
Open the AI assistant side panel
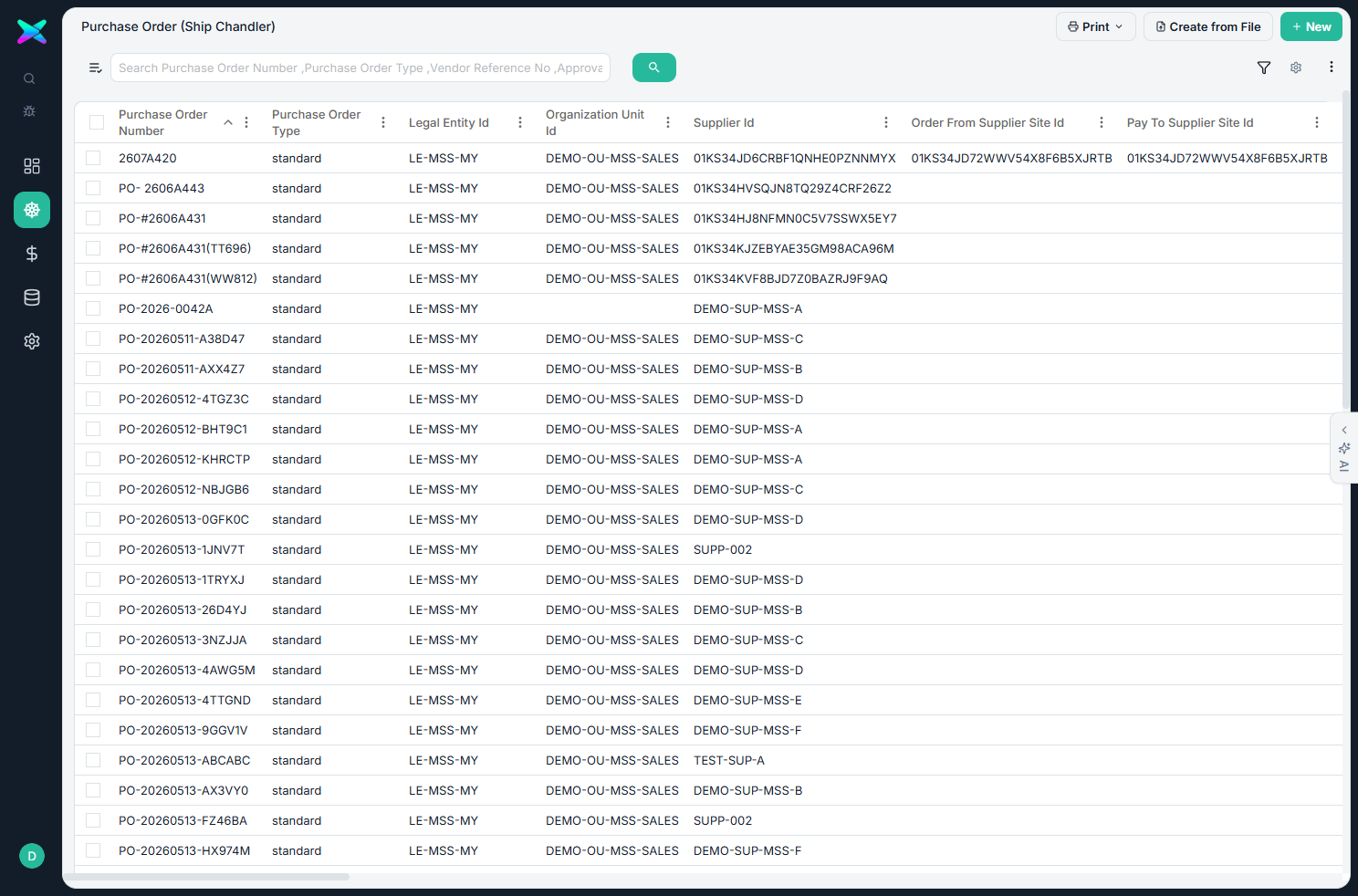pos(1343,448)
